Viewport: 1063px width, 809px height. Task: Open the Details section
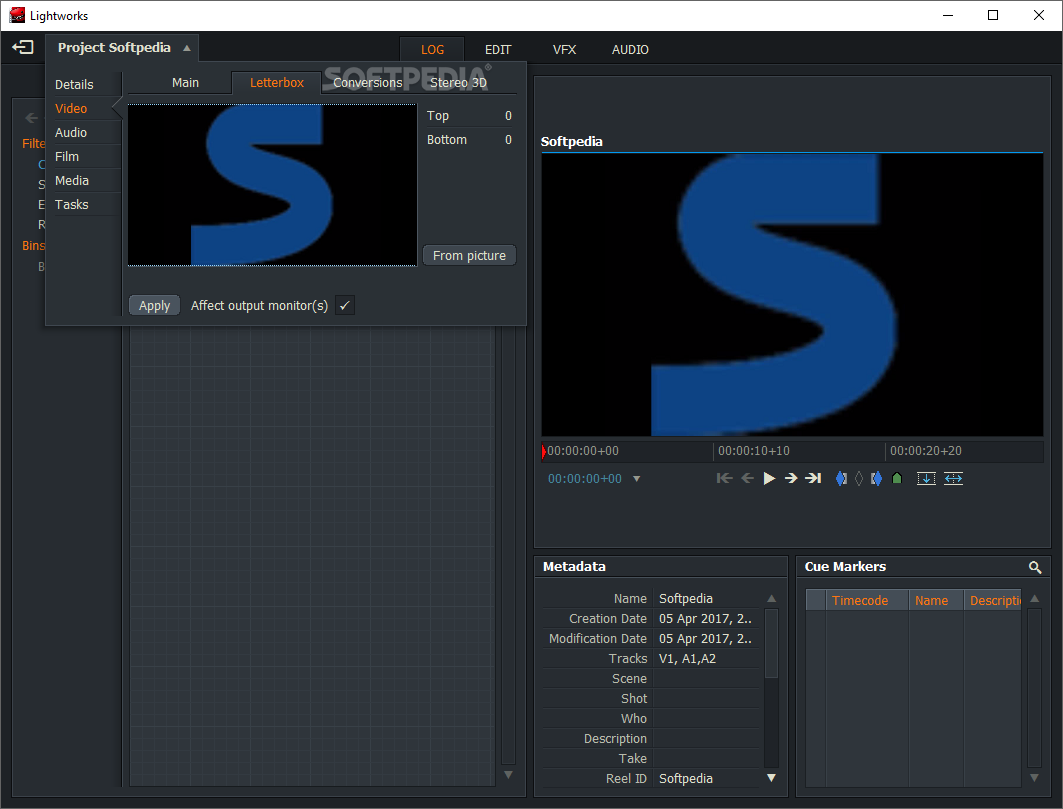[x=74, y=85]
